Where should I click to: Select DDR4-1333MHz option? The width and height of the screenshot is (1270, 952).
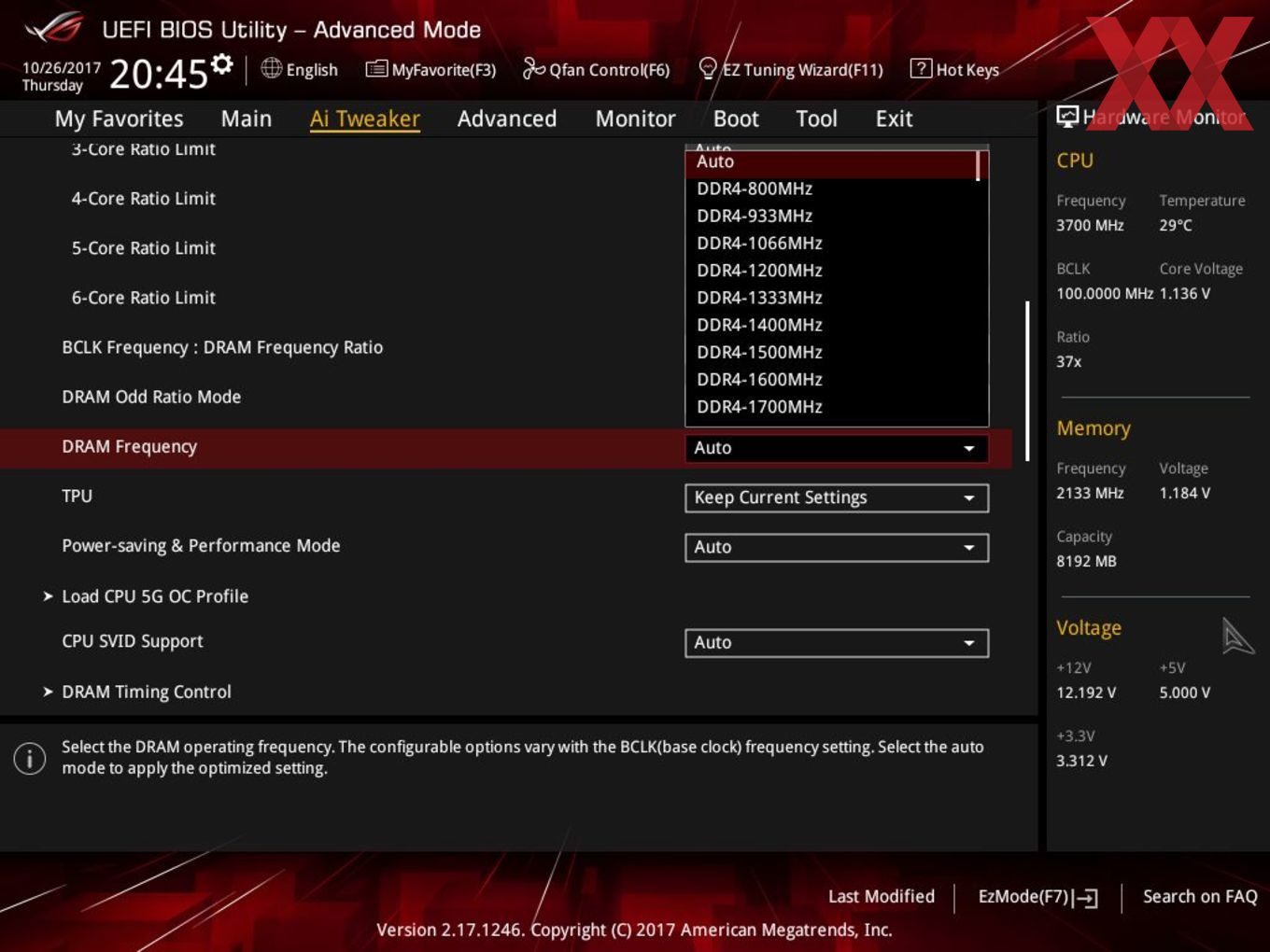tap(830, 298)
